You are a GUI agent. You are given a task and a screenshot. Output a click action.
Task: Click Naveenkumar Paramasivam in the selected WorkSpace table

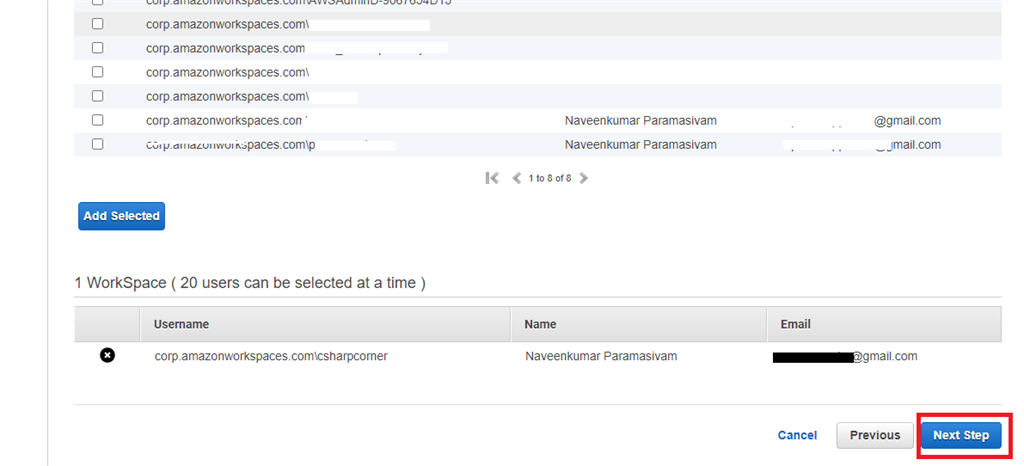[x=600, y=356]
